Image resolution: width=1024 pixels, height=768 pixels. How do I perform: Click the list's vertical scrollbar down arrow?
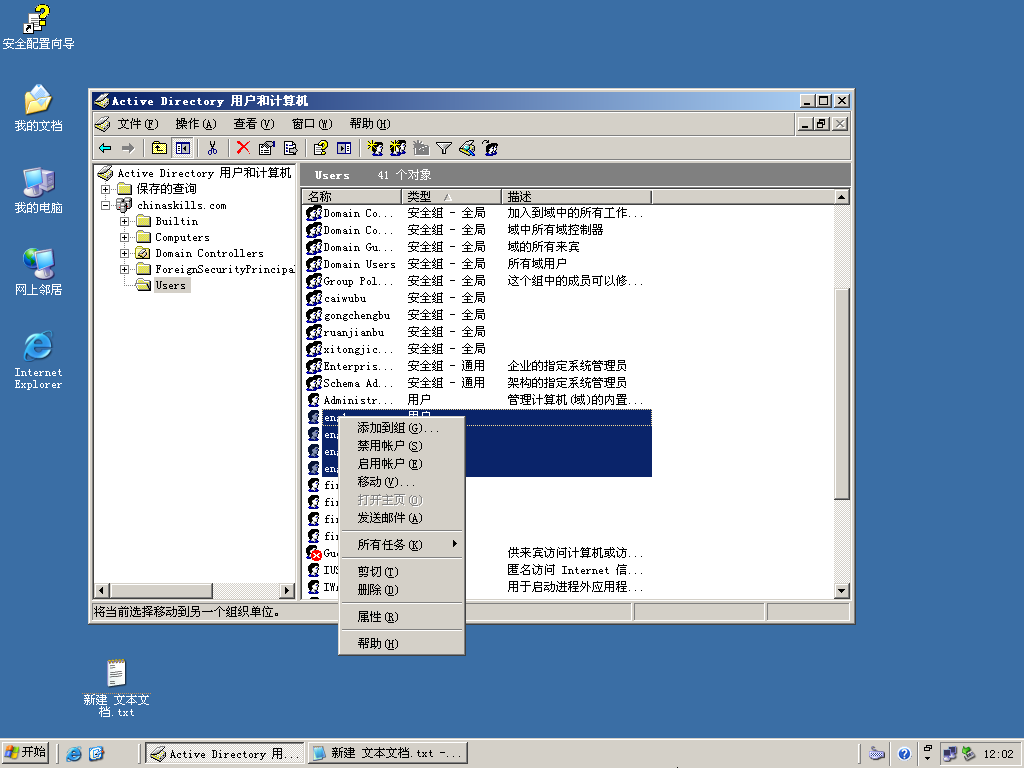[x=842, y=590]
